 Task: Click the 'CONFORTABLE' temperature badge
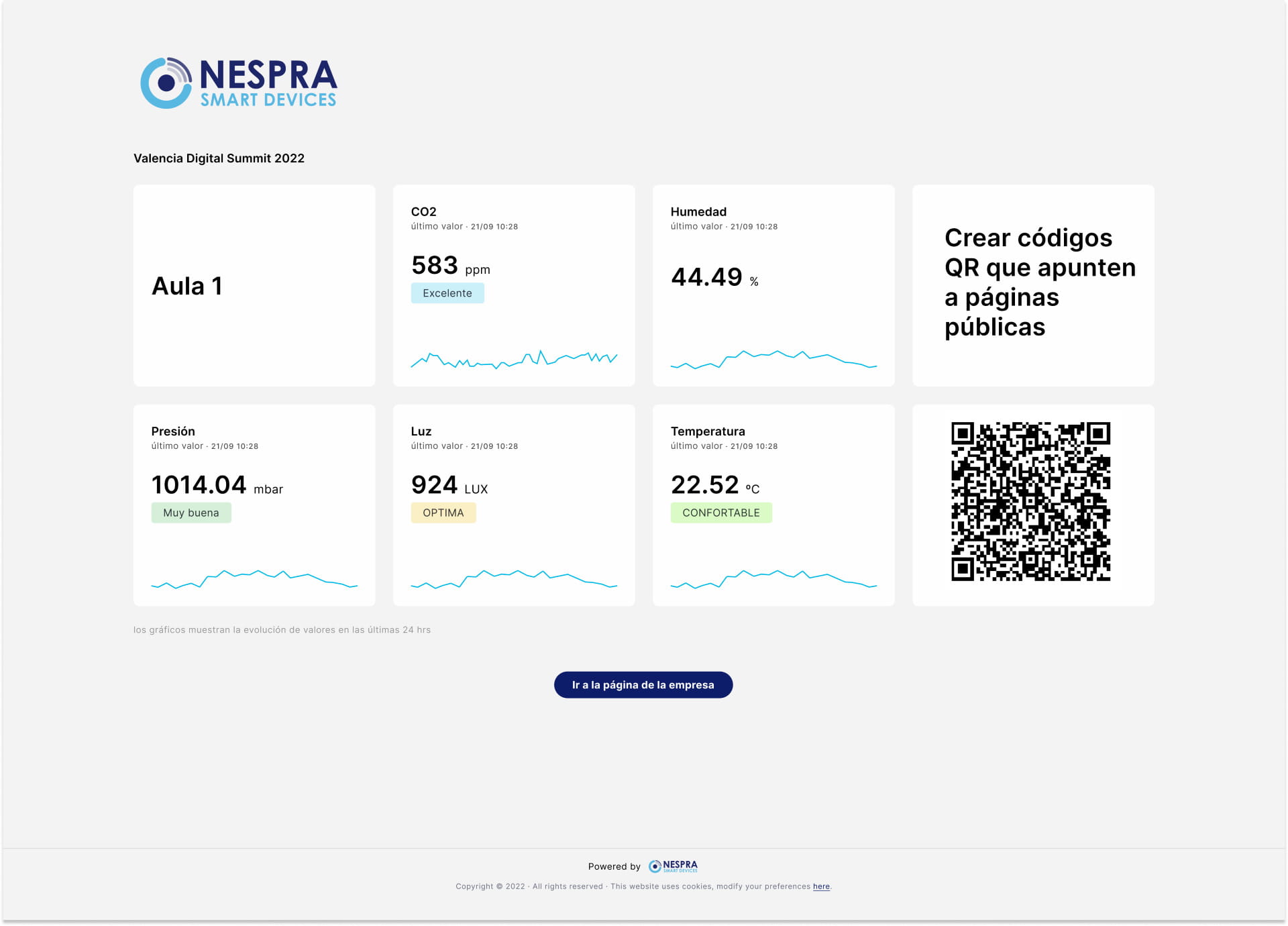[x=720, y=513]
